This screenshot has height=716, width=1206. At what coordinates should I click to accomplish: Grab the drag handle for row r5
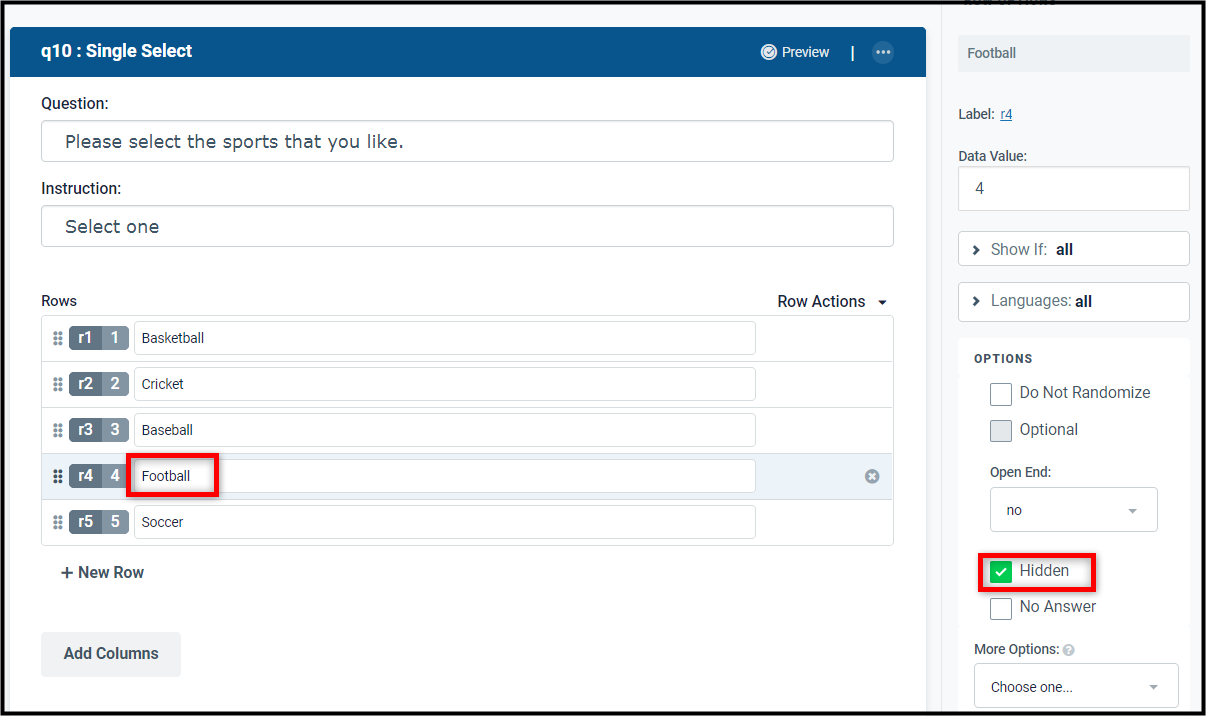click(58, 522)
